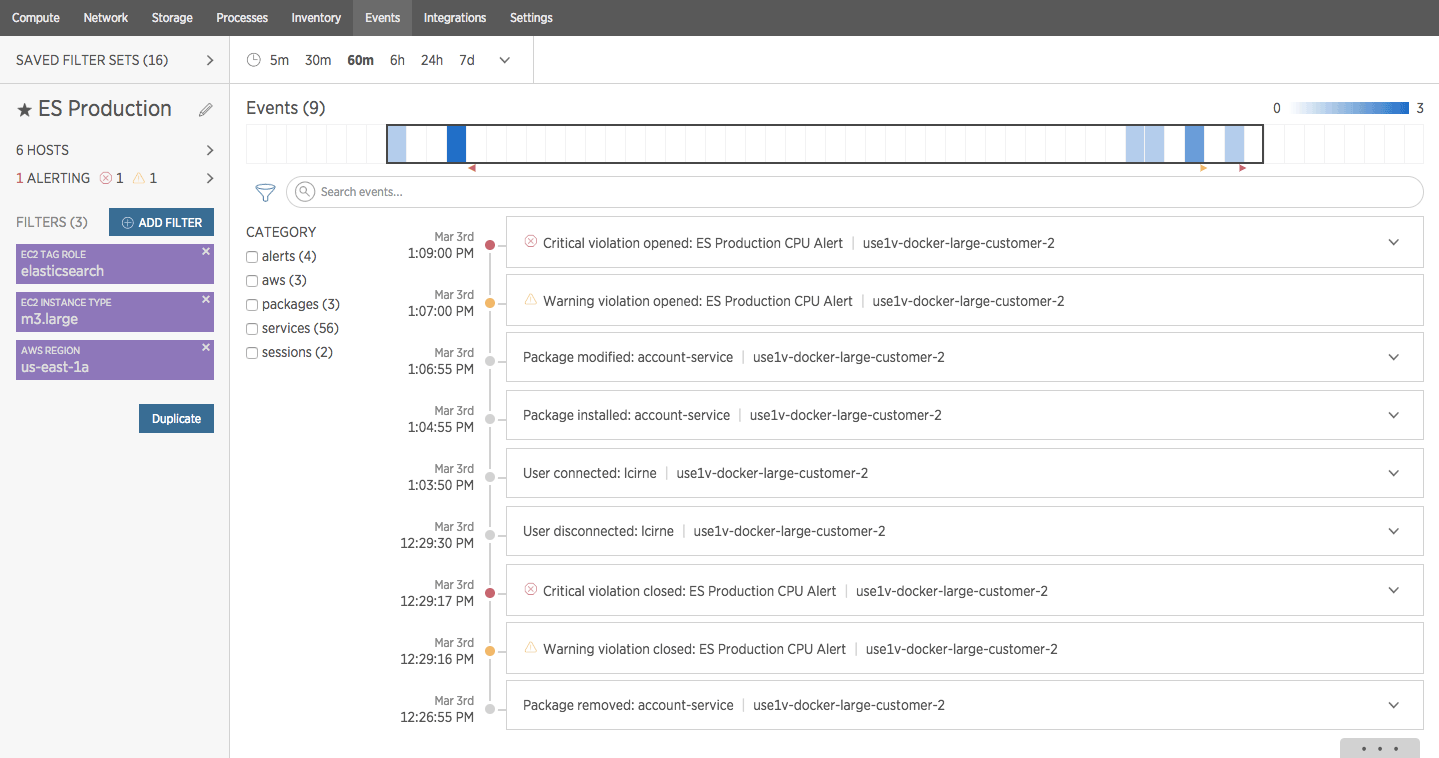Edit the ES Production filter set name
The height and width of the screenshot is (758, 1439).
click(206, 109)
